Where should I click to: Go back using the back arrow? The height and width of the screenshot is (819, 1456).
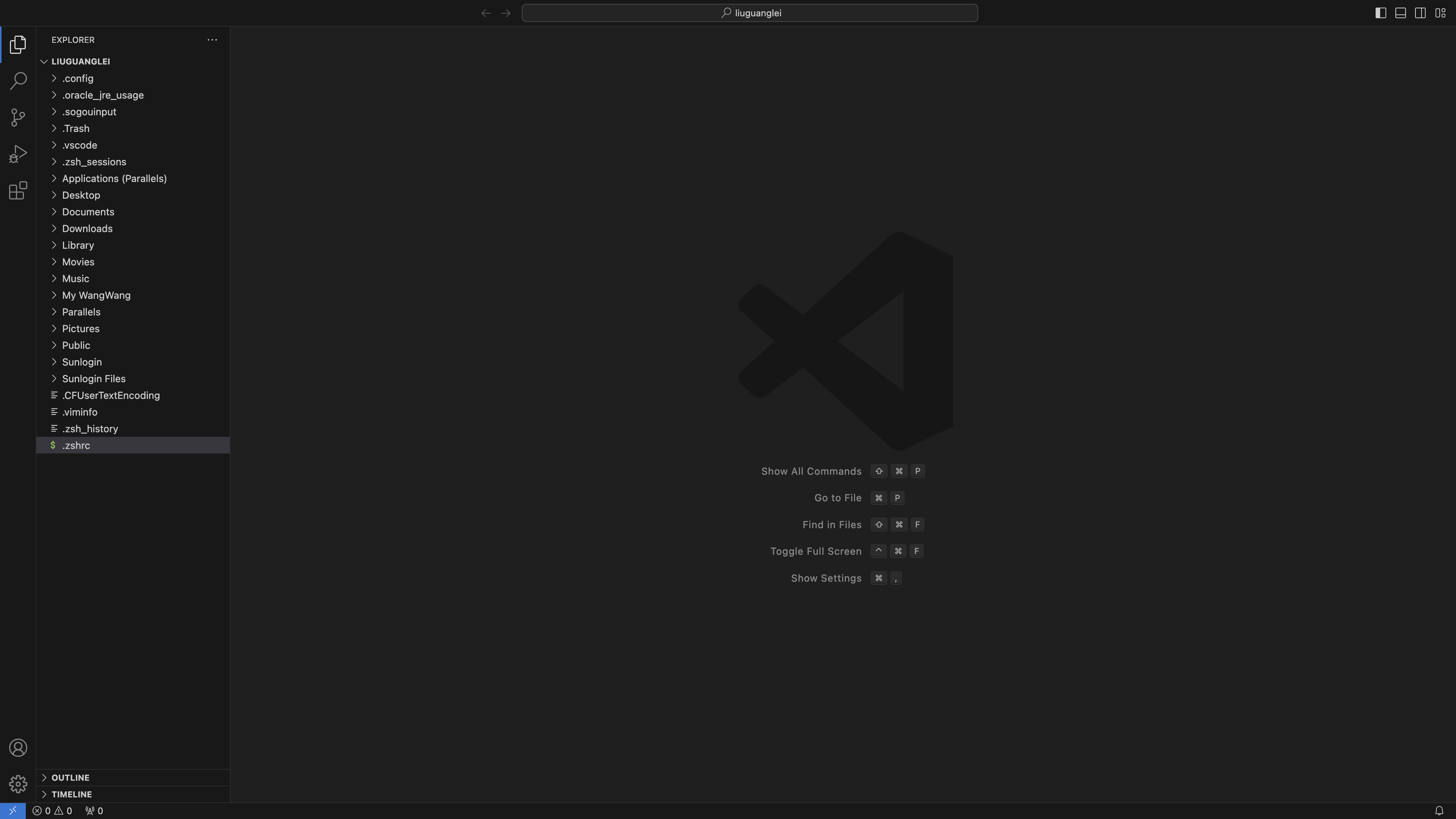485,13
